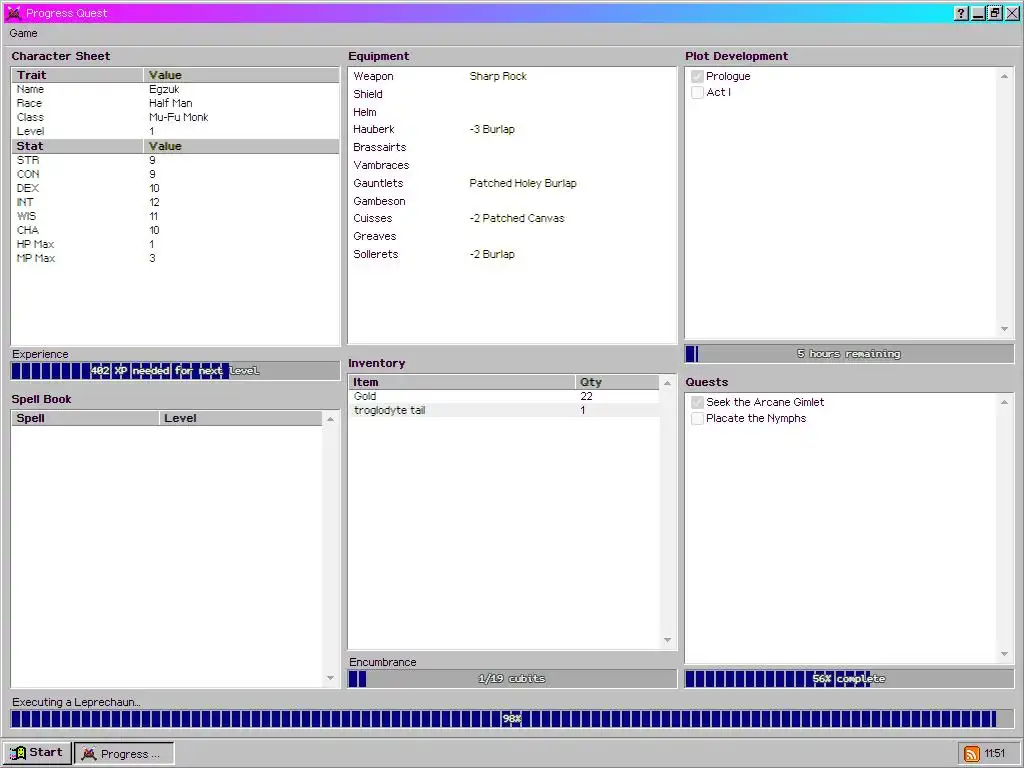Click the Progress taskbar button
The height and width of the screenshot is (768, 1024).
[124, 754]
